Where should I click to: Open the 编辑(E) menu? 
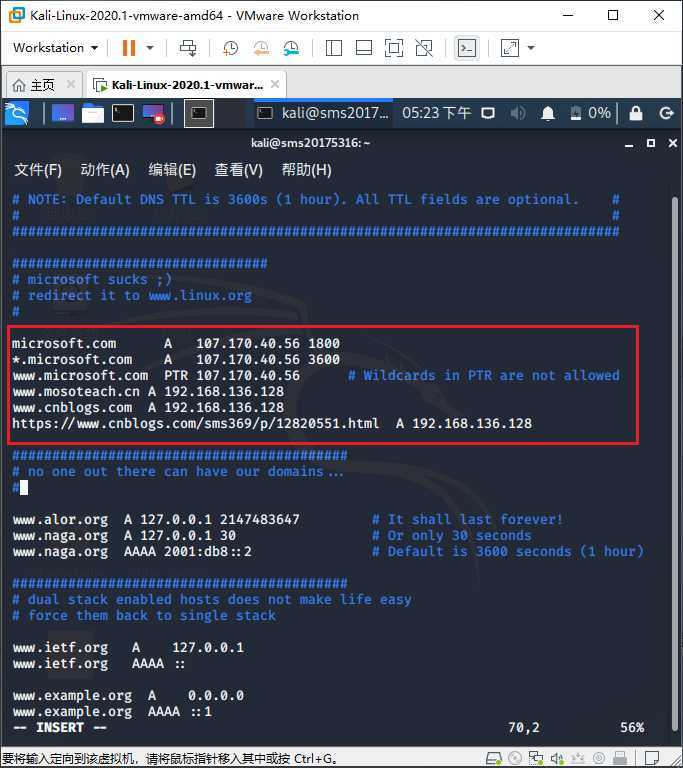(172, 170)
